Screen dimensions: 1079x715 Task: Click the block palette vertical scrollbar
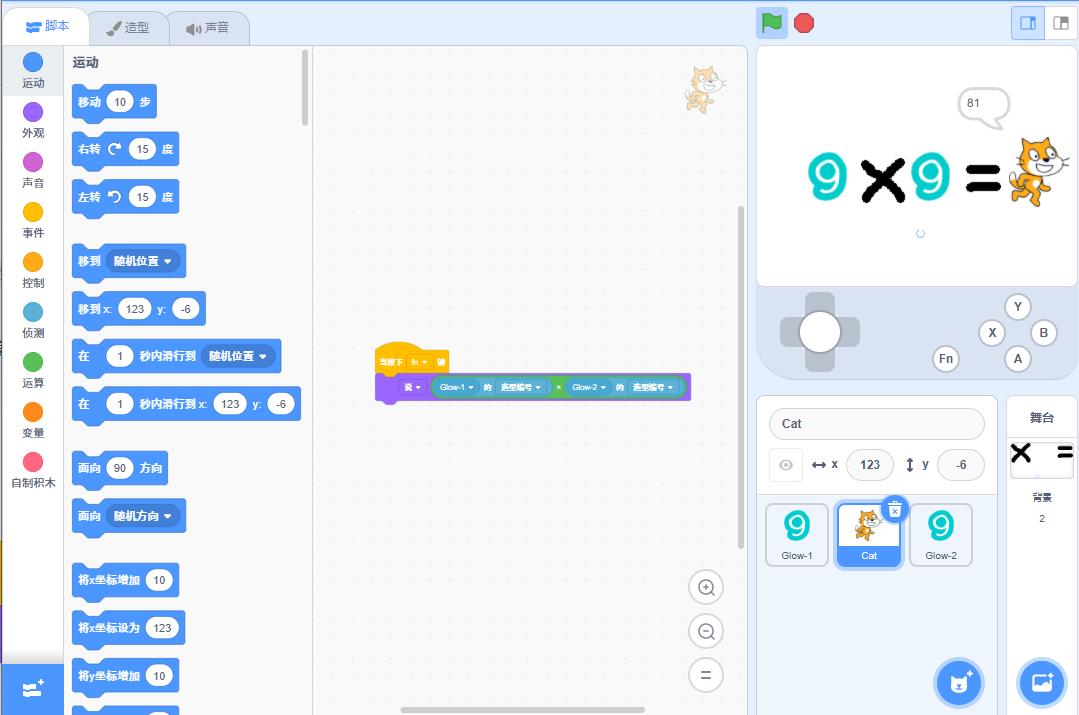[305, 87]
